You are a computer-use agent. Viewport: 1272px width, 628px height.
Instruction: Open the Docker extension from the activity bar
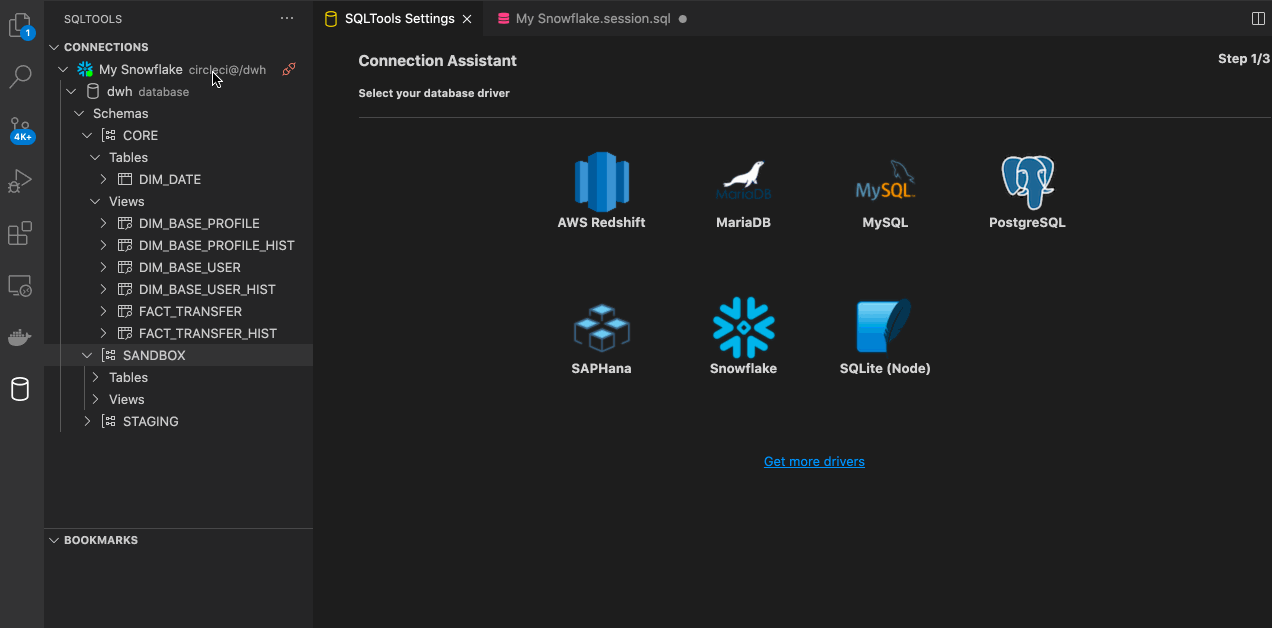coord(21,337)
